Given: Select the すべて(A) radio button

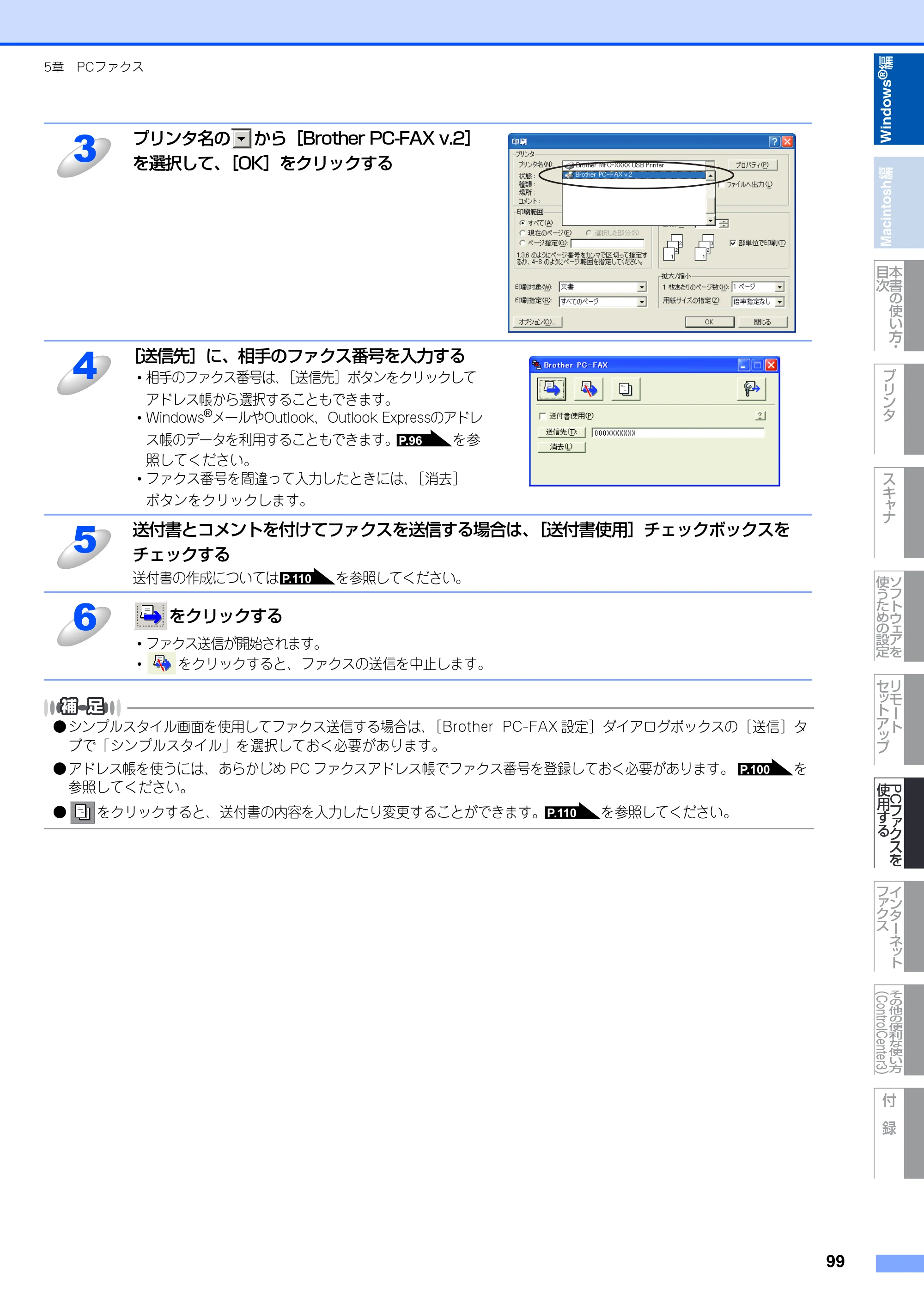Looking at the screenshot, I should (x=522, y=223).
